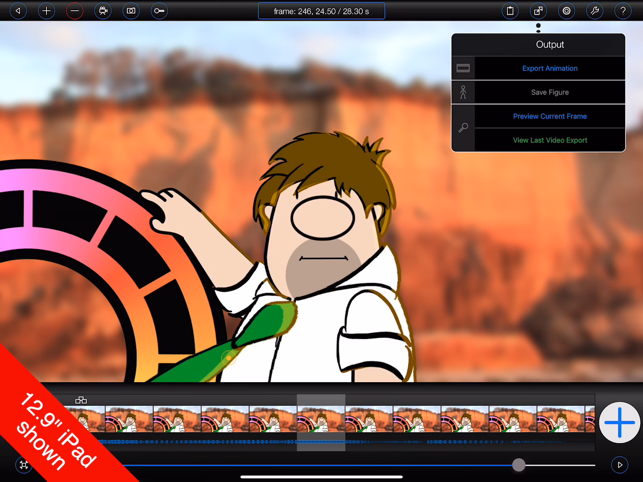
Task: Click the red minus icon in toolbar
Action: [x=75, y=11]
